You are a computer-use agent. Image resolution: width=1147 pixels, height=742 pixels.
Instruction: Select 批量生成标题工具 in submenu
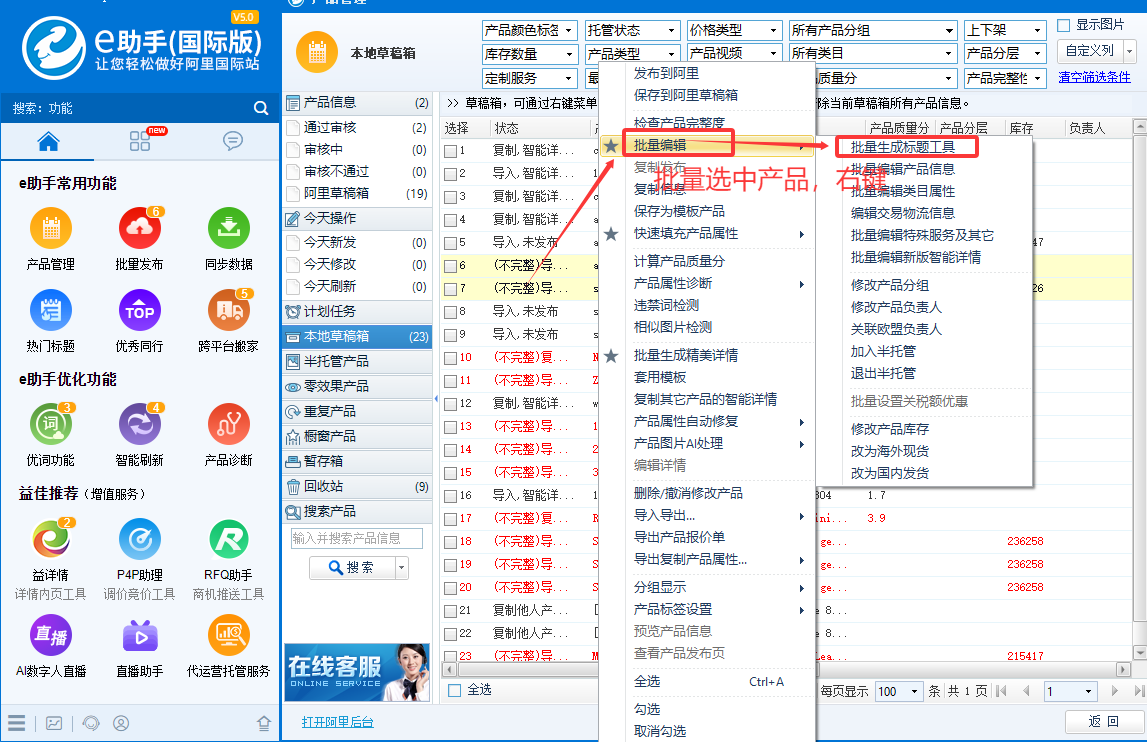[x=903, y=147]
